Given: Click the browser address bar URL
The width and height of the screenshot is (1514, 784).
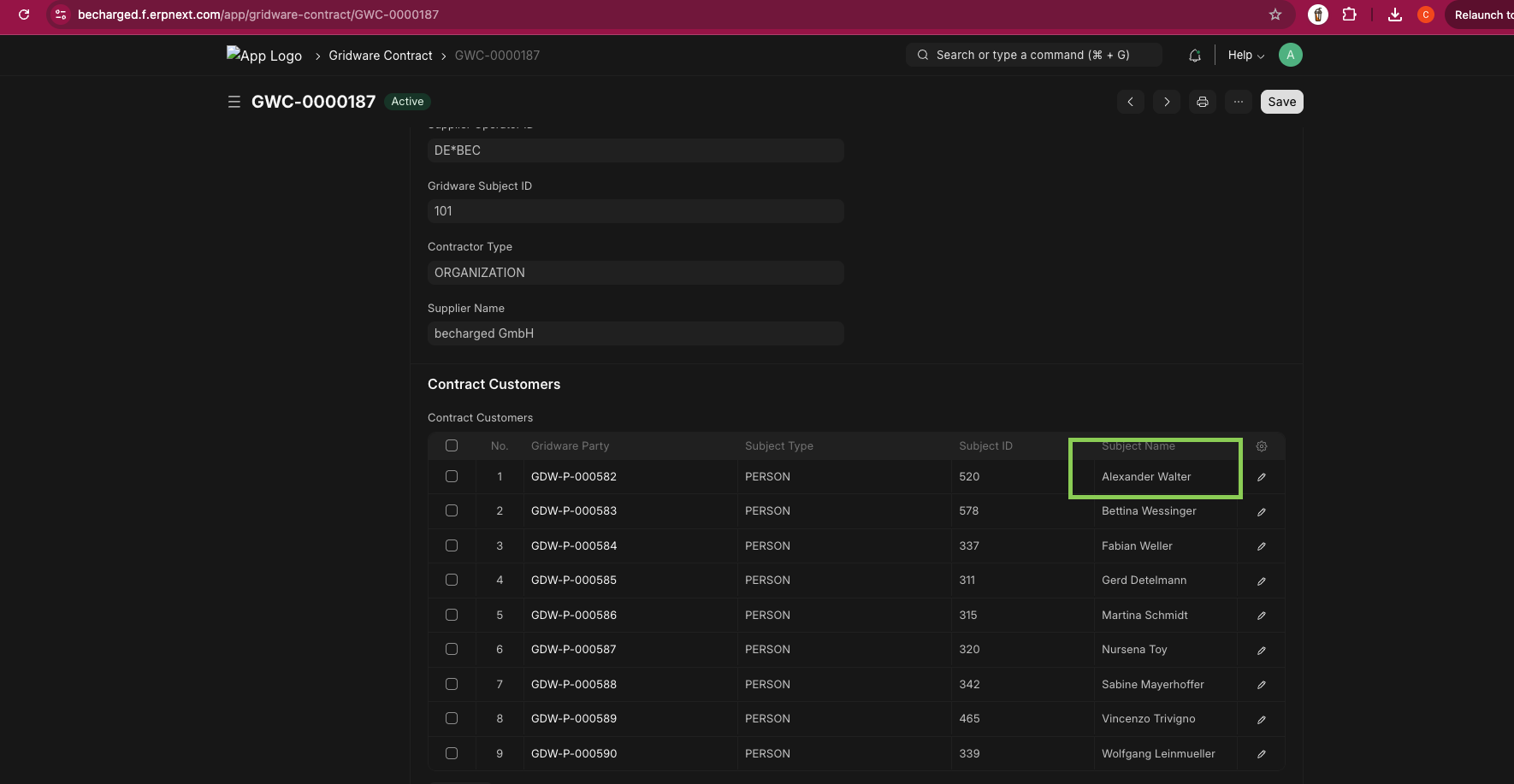Looking at the screenshot, I should tap(258, 15).
